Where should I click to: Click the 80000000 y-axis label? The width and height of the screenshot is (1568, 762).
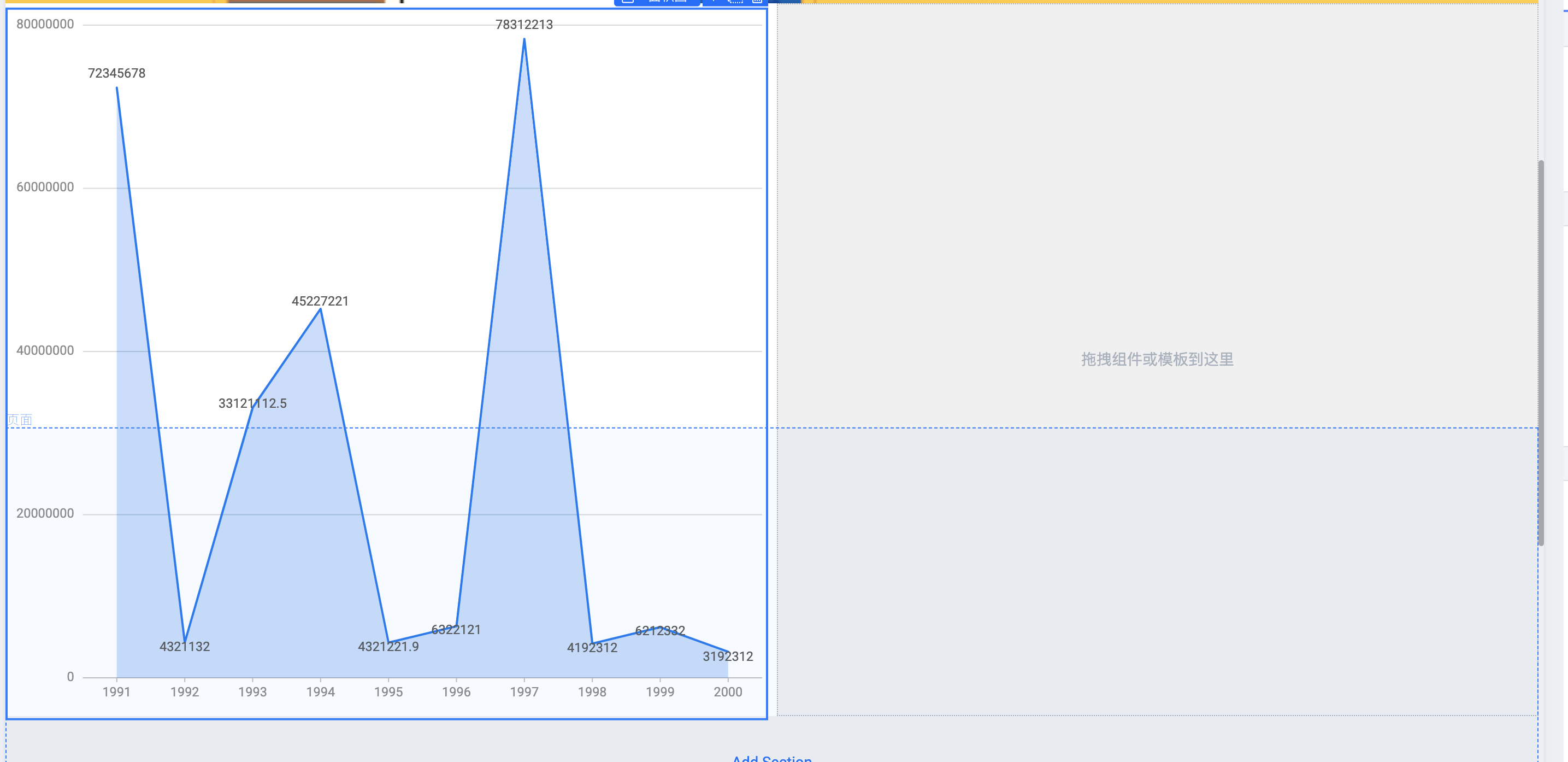pos(45,25)
